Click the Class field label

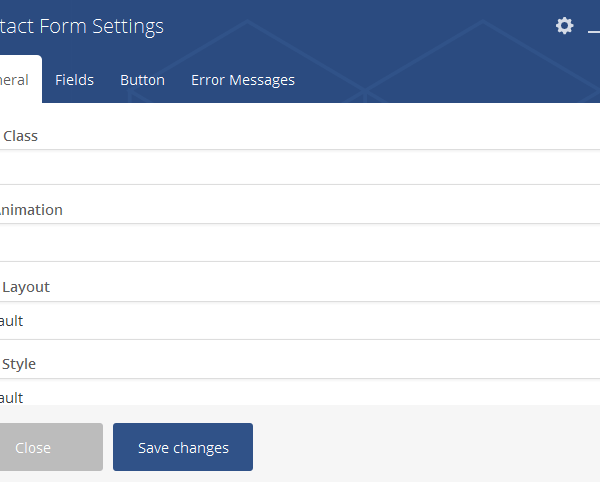click(20, 135)
